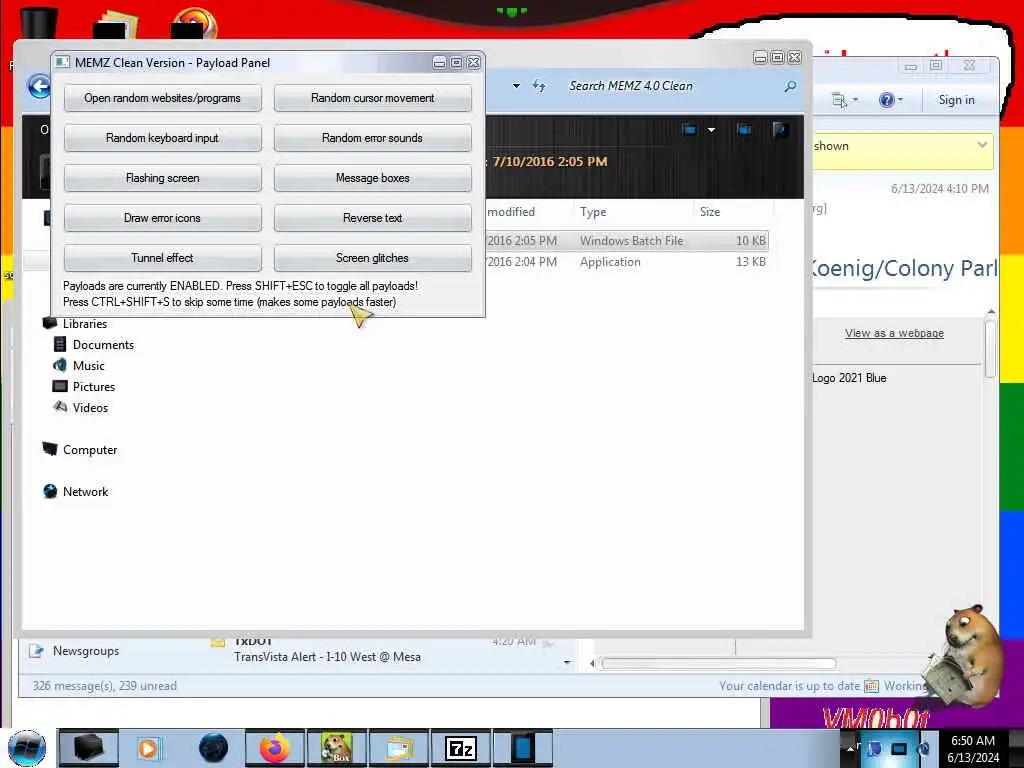This screenshot has width=1024, height=768.
Task: Collapse the yellow info bar chevron
Action: [982, 145]
